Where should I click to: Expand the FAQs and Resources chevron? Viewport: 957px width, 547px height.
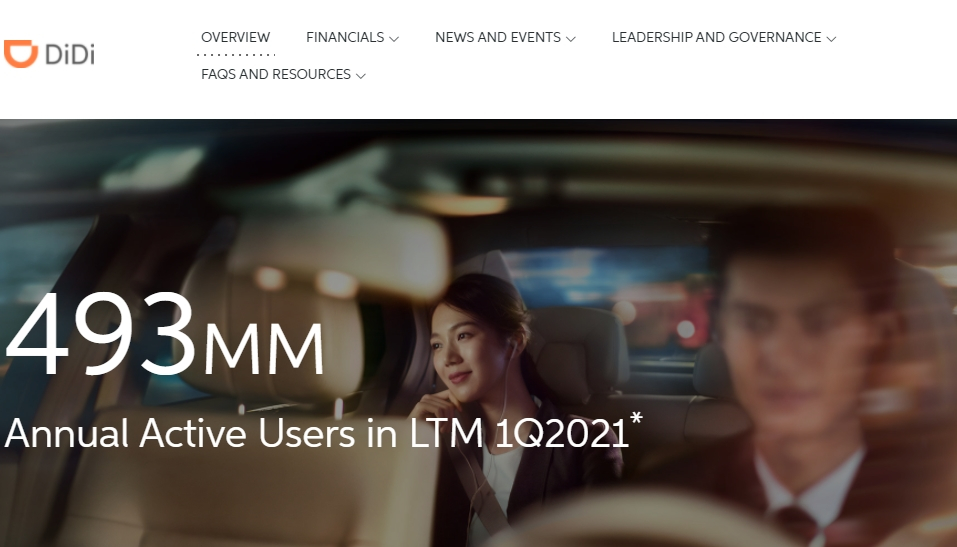click(361, 76)
